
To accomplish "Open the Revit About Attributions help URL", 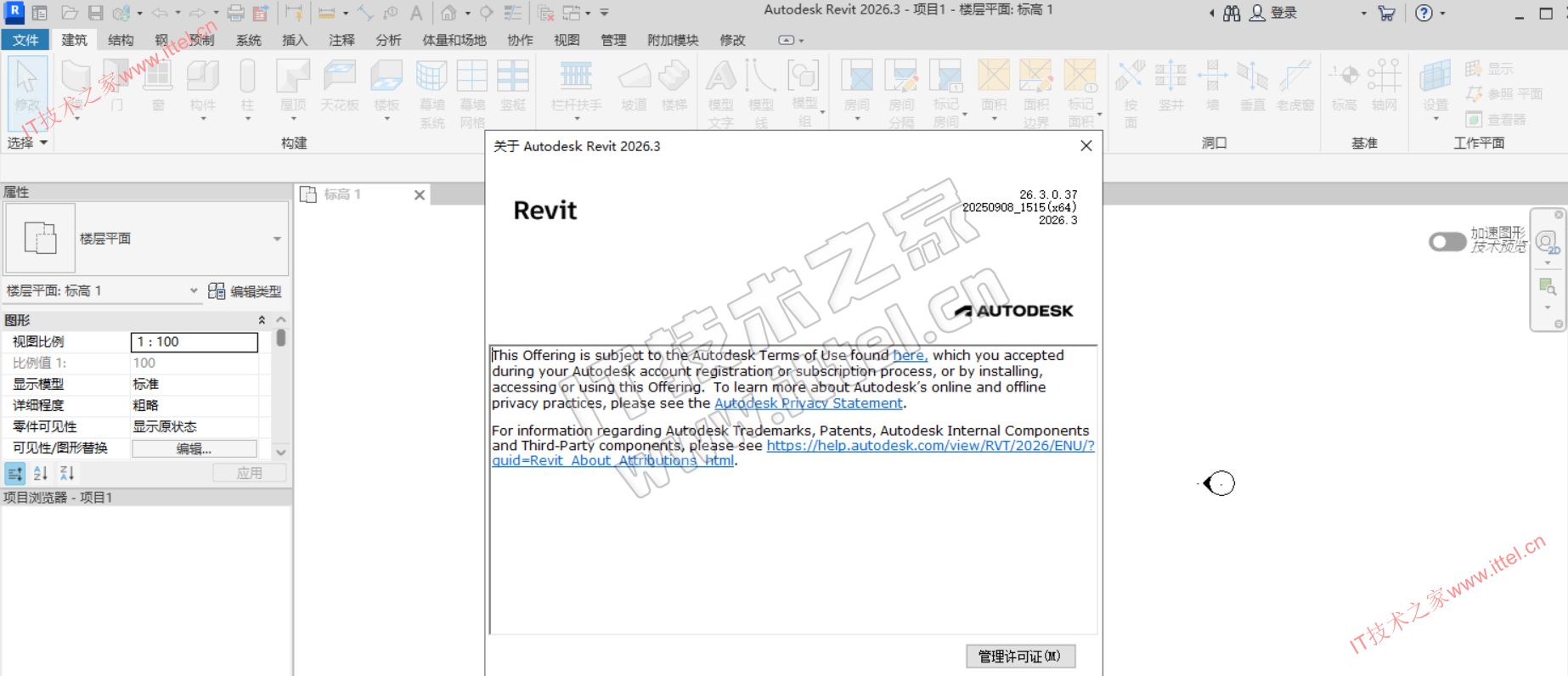I will 930,445.
